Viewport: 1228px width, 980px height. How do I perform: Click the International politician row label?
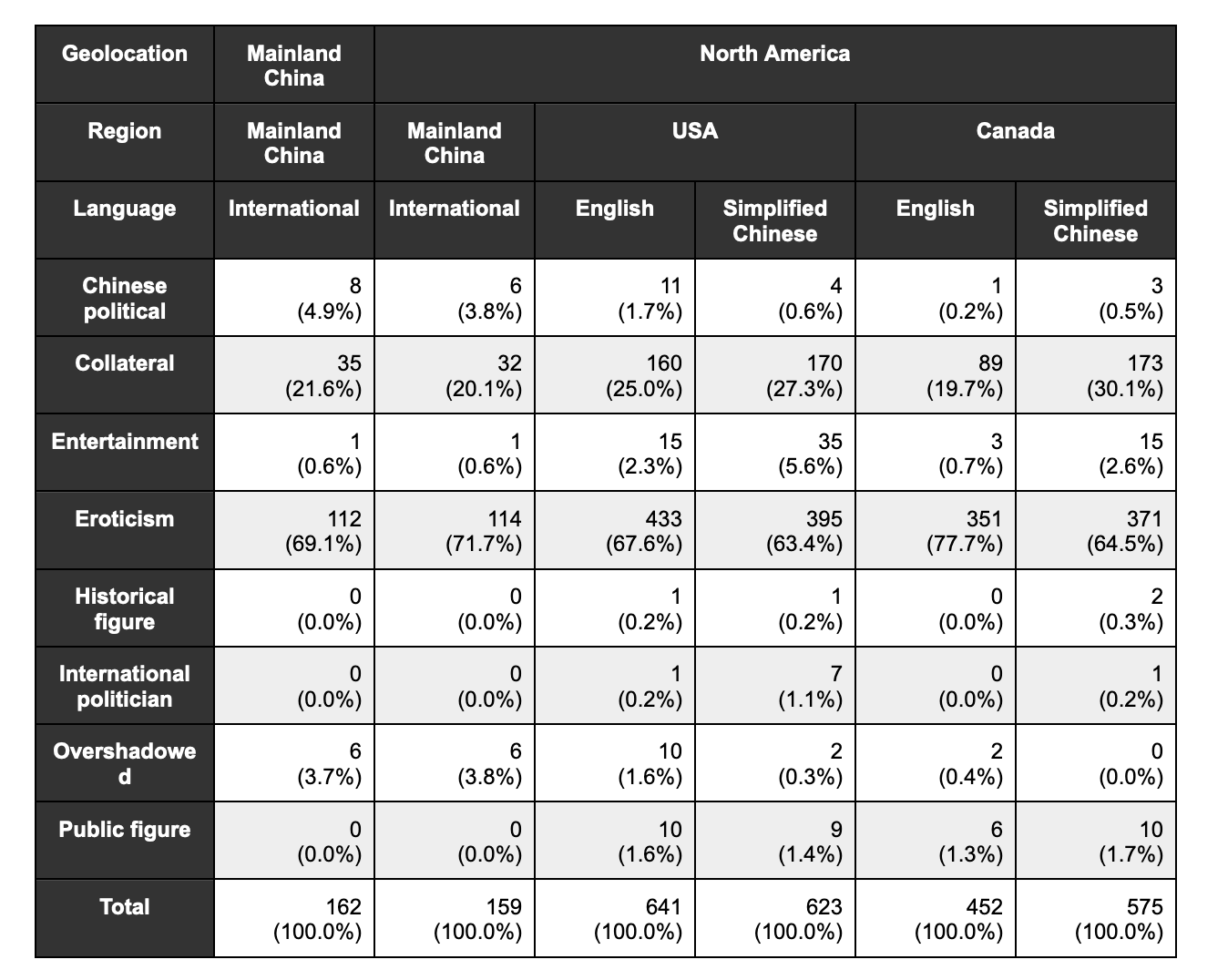[125, 687]
